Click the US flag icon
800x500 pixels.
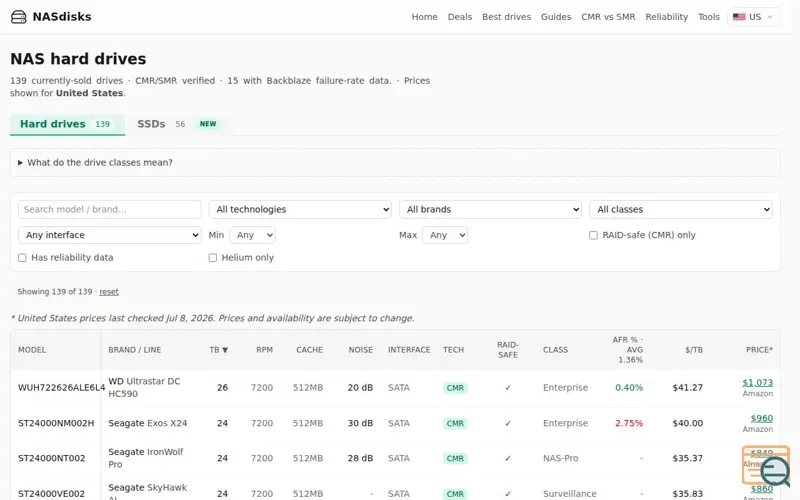tap(739, 17)
